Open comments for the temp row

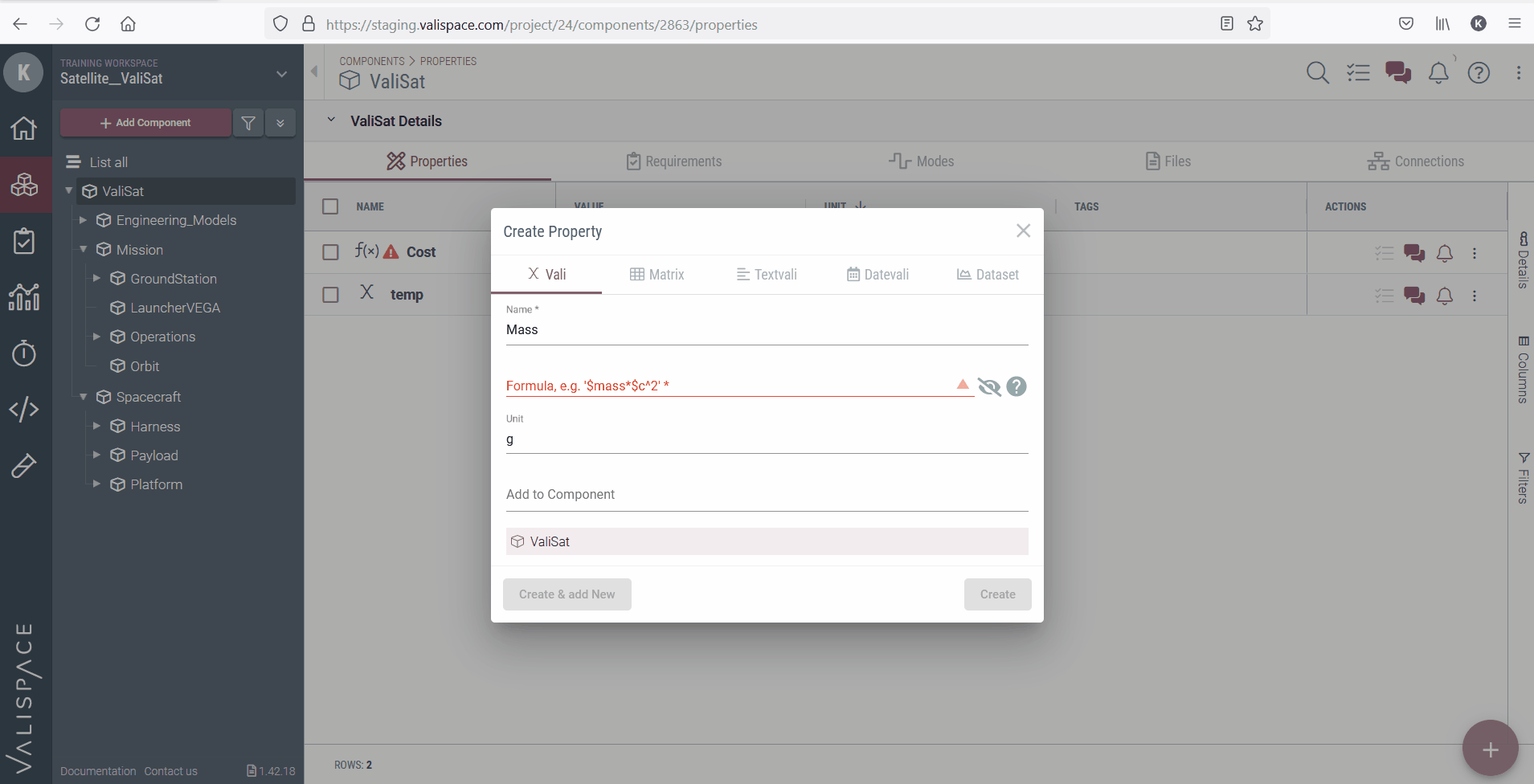(1414, 296)
